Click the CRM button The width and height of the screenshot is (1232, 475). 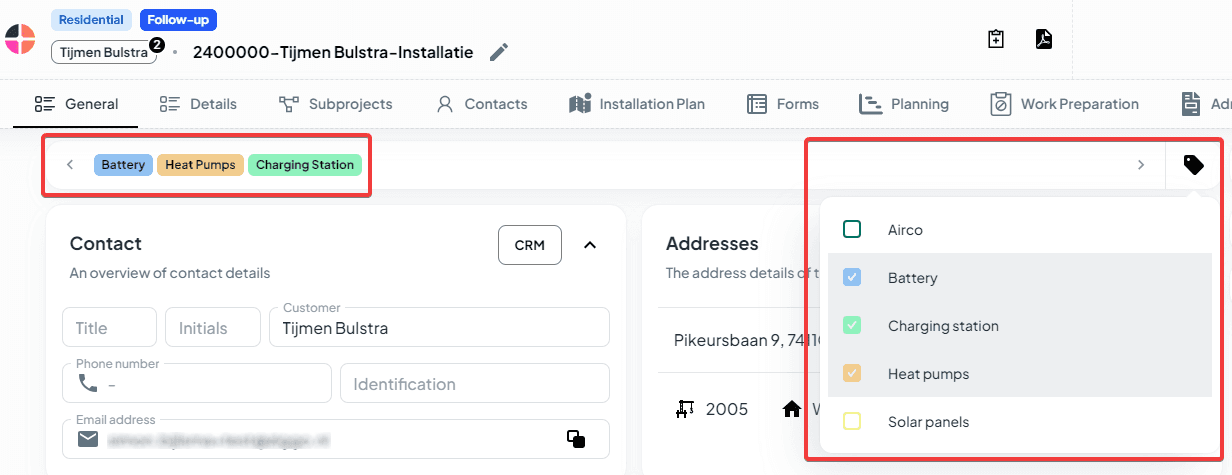(x=530, y=245)
